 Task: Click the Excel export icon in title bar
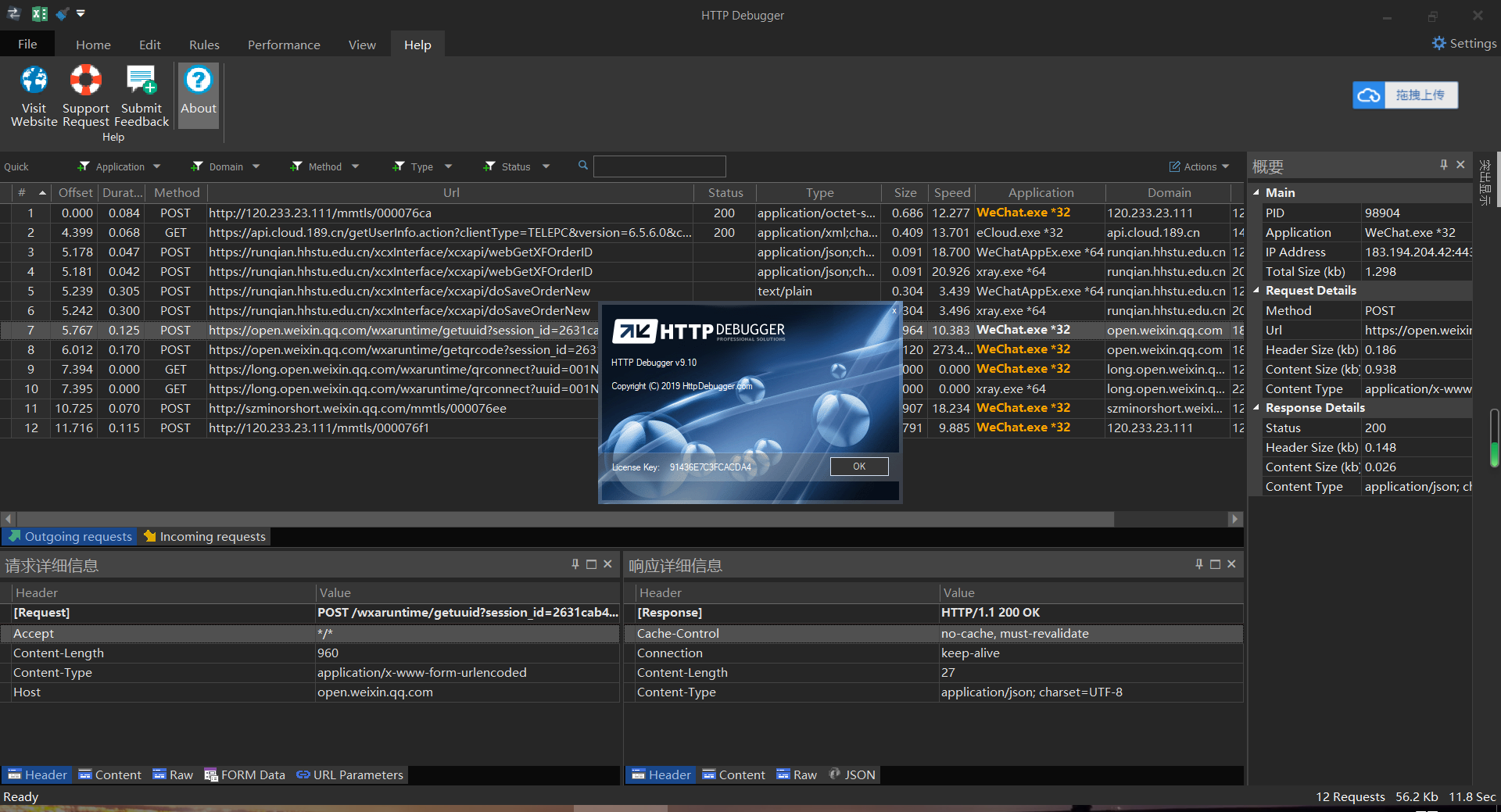(39, 14)
